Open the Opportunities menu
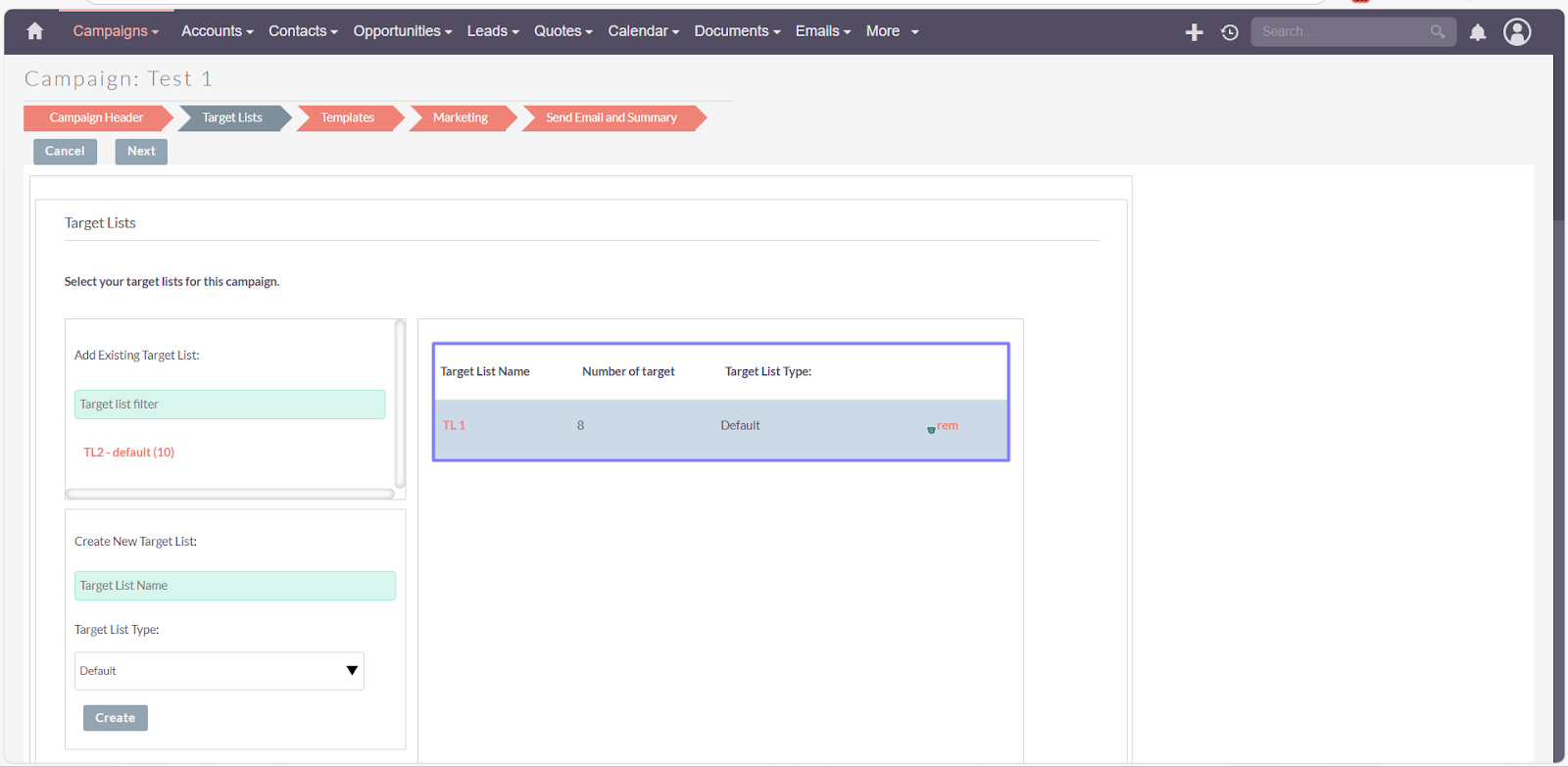Viewport: 1568px width, 767px height. coord(402,31)
